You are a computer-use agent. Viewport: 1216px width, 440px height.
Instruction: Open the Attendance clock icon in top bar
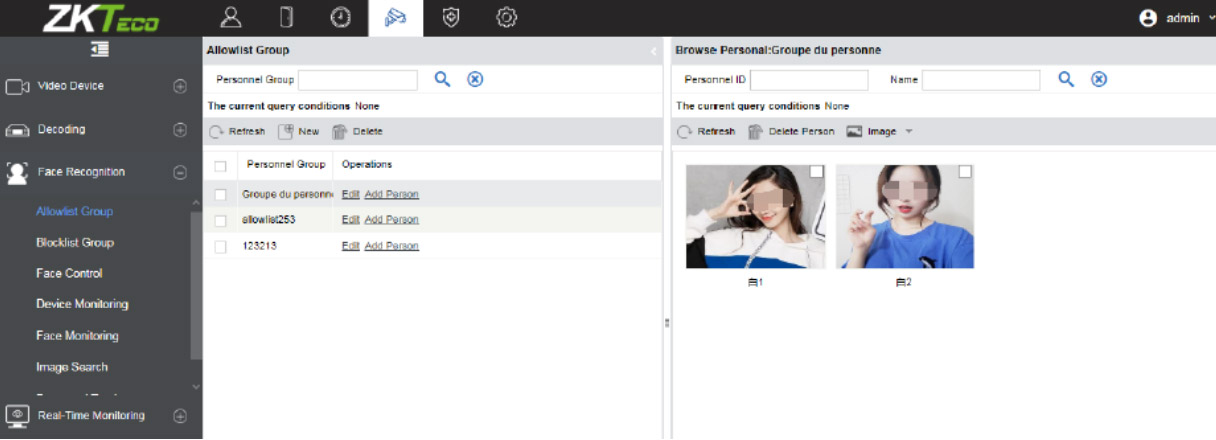340,17
